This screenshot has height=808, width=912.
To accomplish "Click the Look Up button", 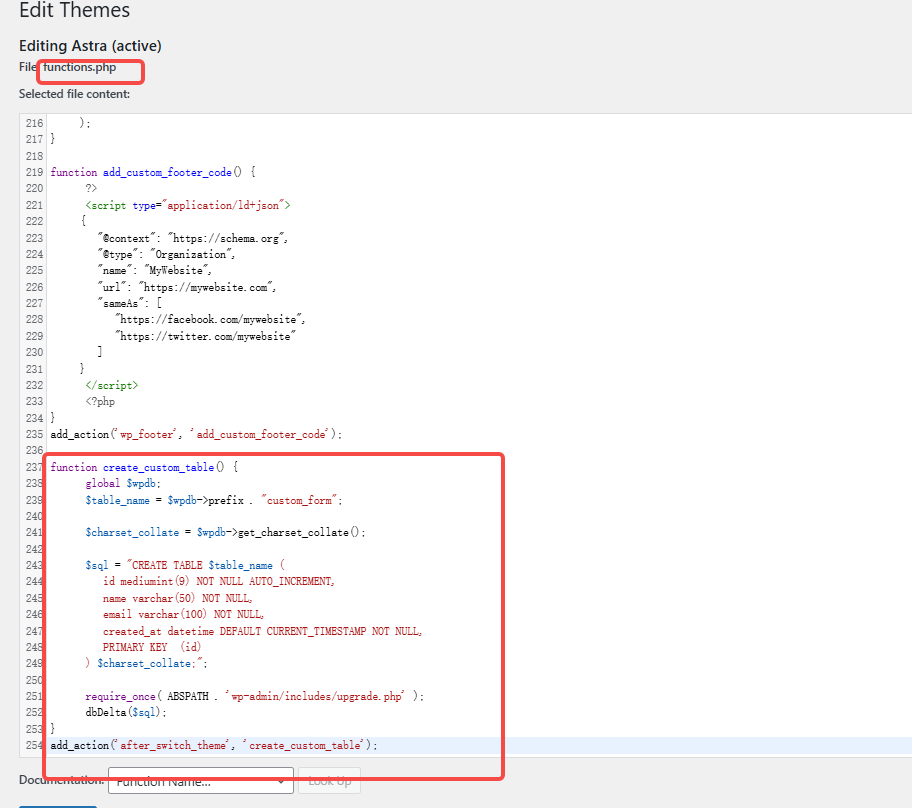I will (329, 781).
